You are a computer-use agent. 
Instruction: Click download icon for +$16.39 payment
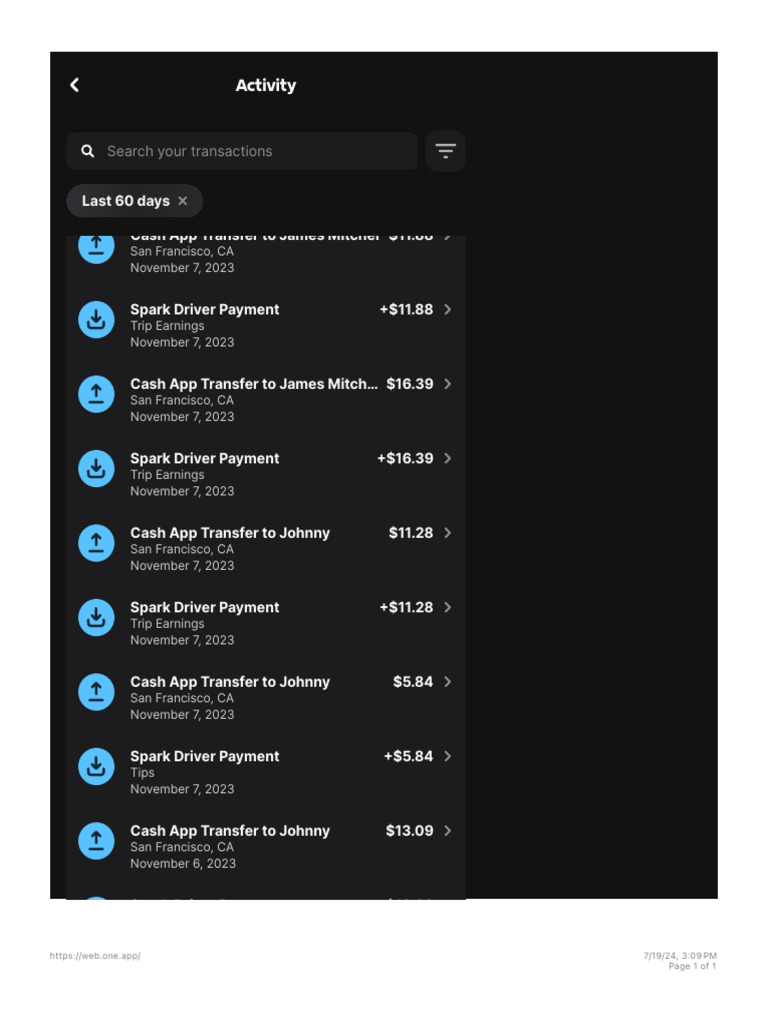(97, 468)
